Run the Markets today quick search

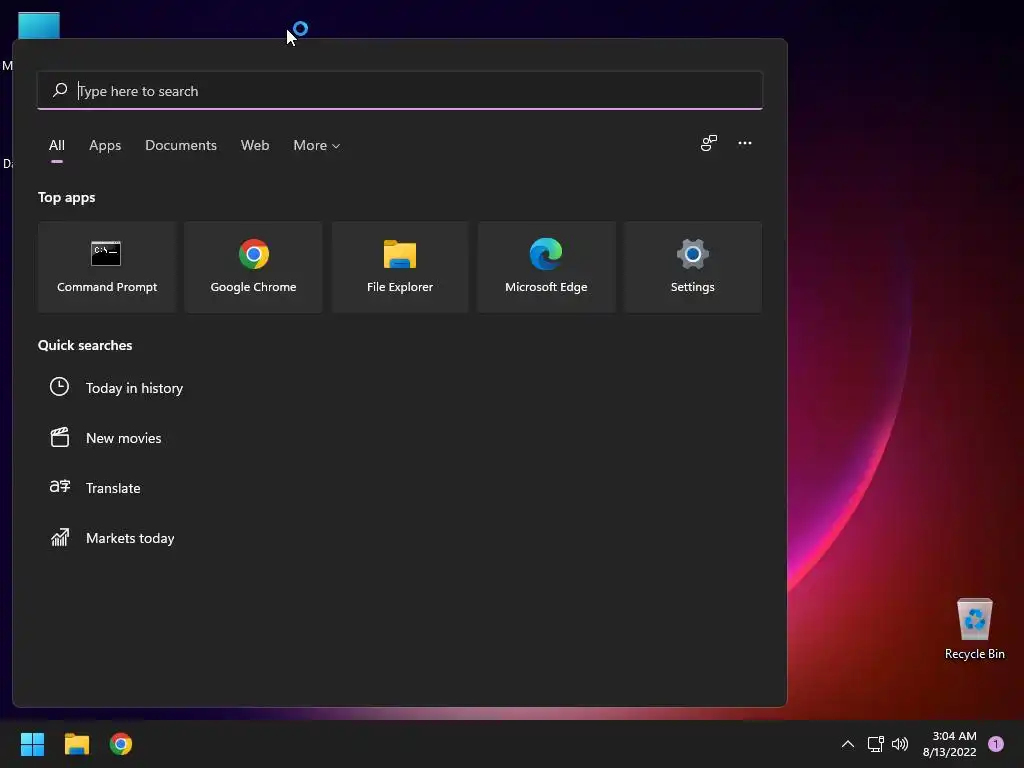tap(130, 538)
